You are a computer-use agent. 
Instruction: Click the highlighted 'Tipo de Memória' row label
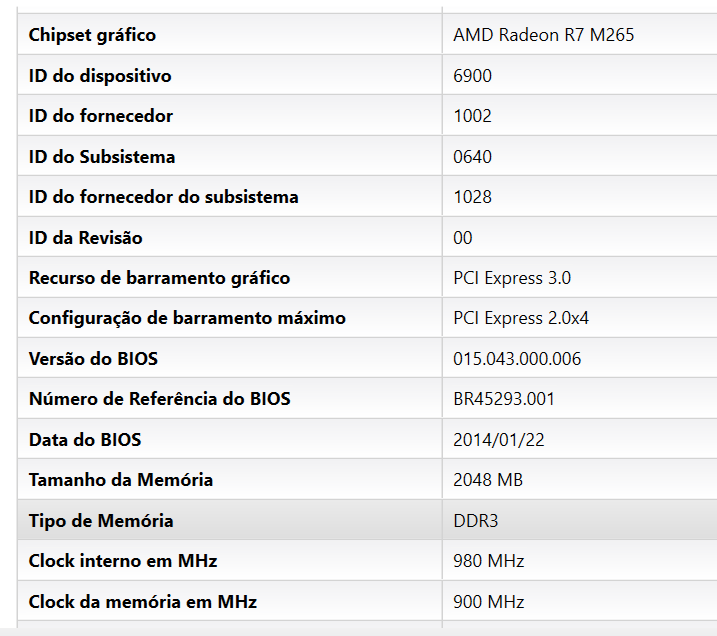click(x=101, y=521)
